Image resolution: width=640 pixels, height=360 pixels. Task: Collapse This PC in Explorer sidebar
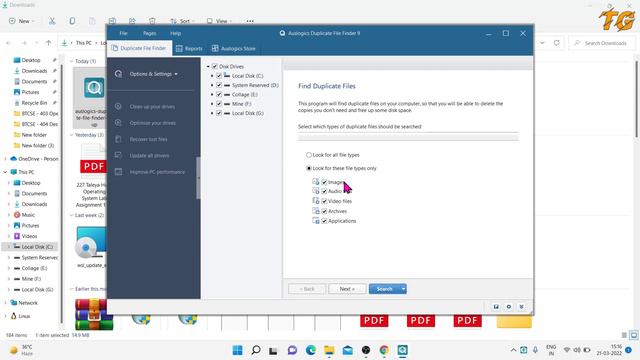click(x=5, y=172)
